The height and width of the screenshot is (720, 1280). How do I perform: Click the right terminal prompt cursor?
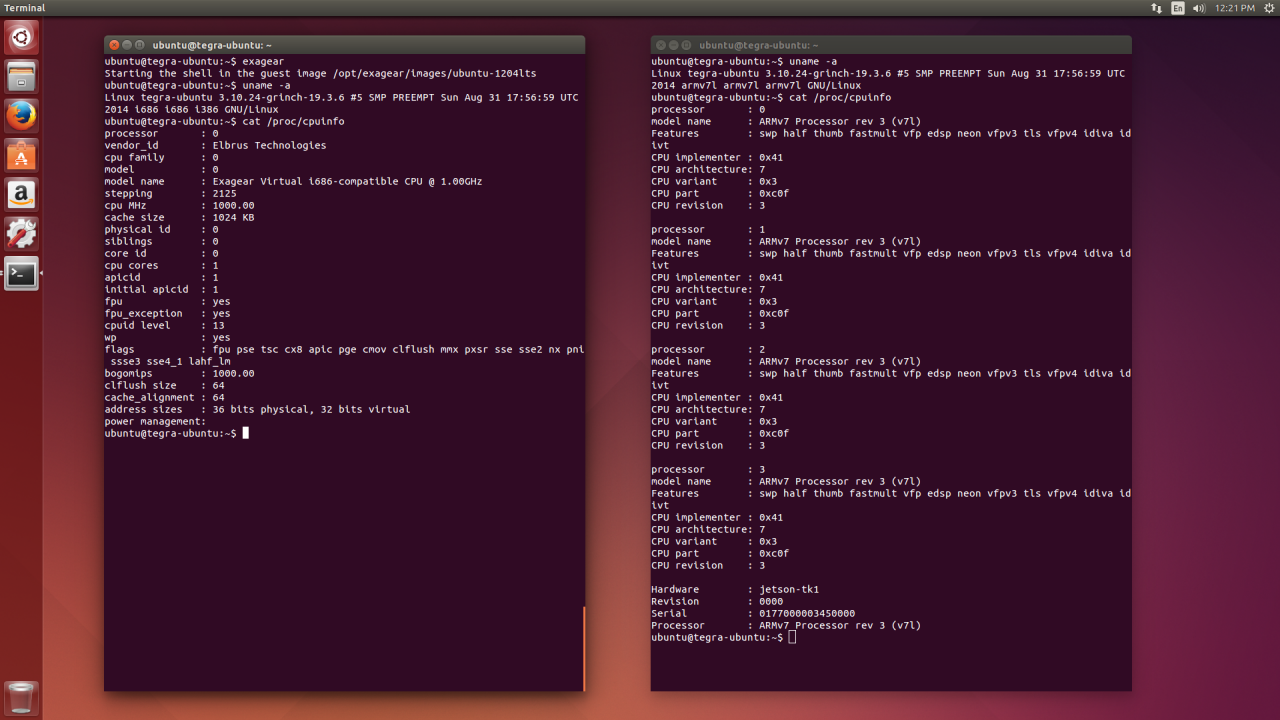tap(793, 637)
